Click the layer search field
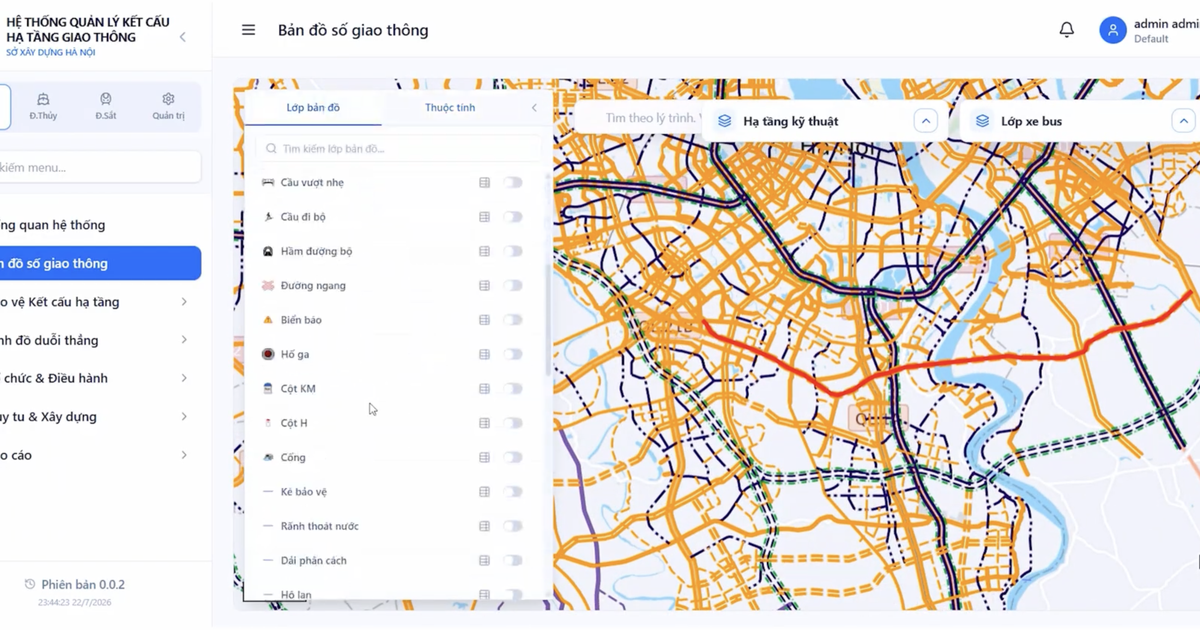This screenshot has width=1200, height=630. point(399,148)
